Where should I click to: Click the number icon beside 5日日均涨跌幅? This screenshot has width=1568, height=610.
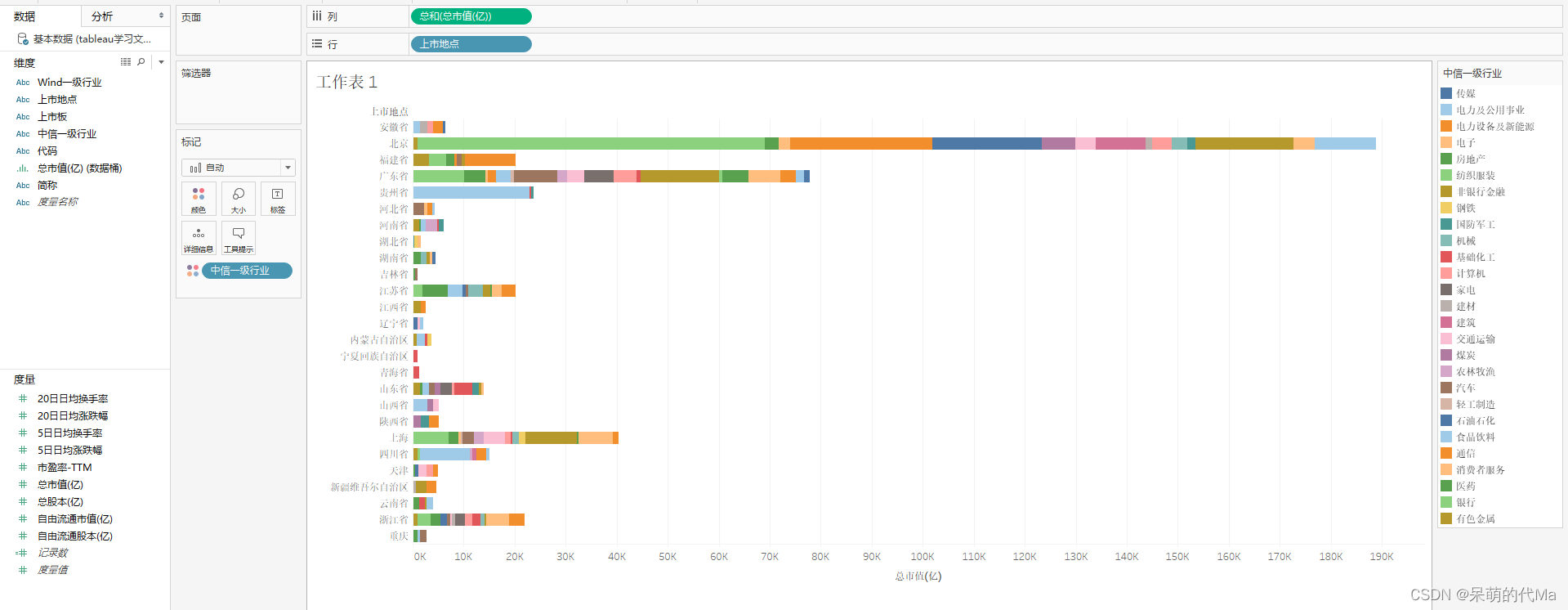click(23, 451)
